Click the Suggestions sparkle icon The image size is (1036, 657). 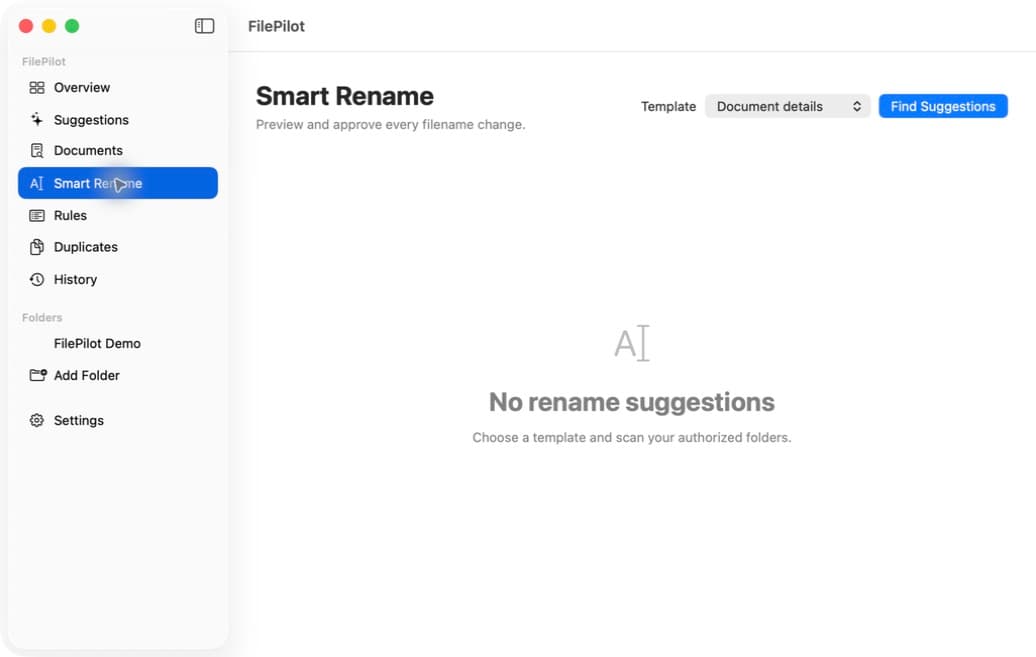(37, 120)
